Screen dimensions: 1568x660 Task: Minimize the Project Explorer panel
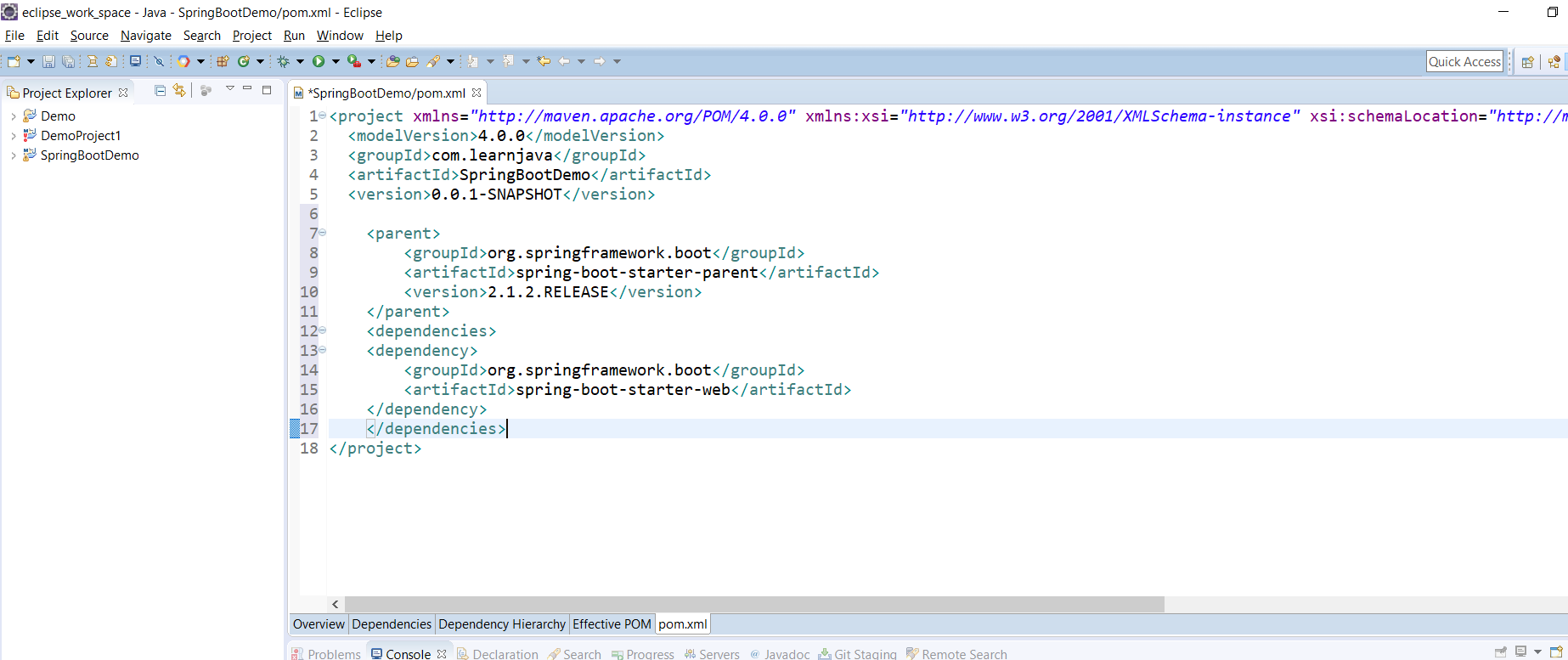247,88
